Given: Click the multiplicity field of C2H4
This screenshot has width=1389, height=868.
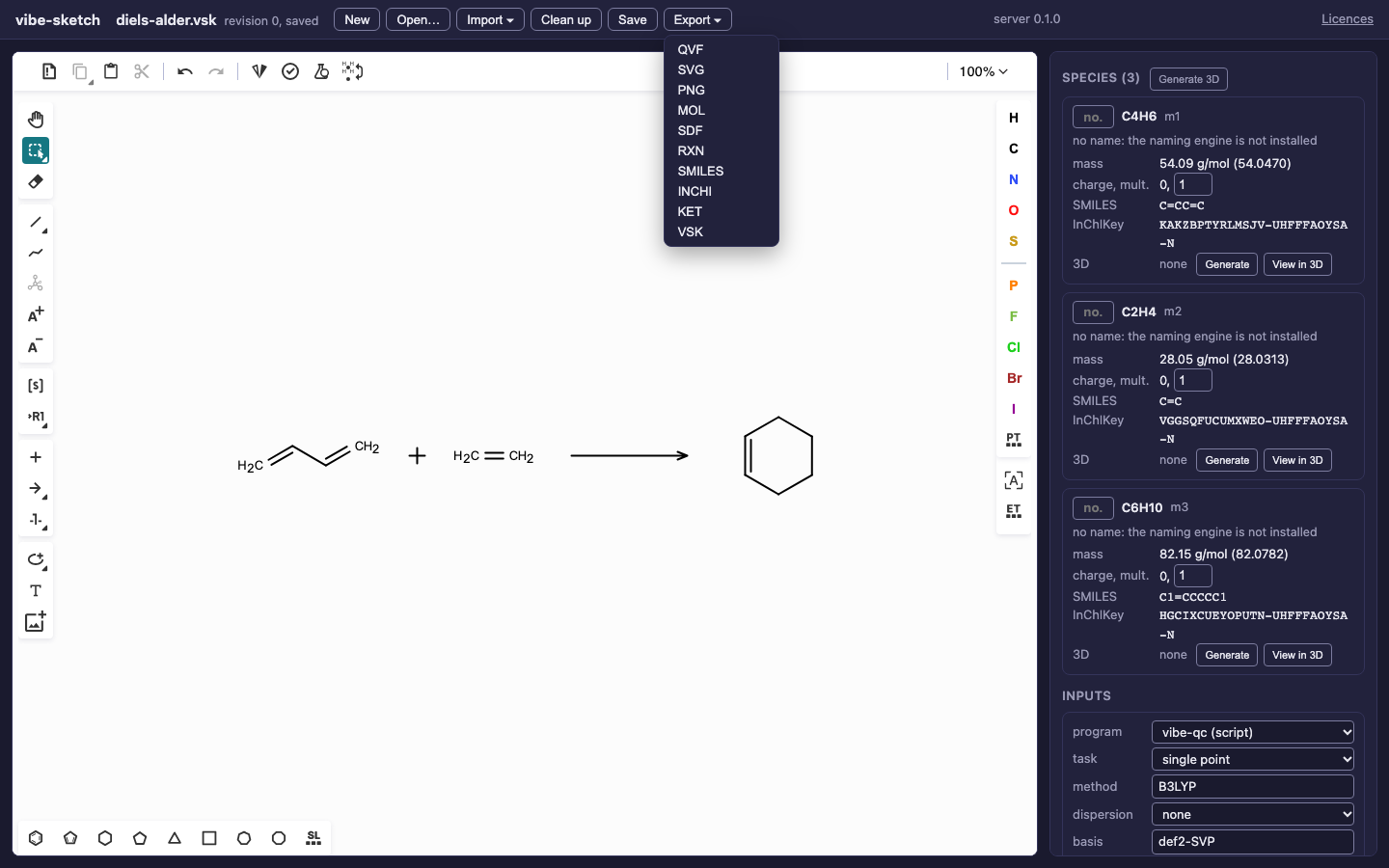Looking at the screenshot, I should [1193, 380].
